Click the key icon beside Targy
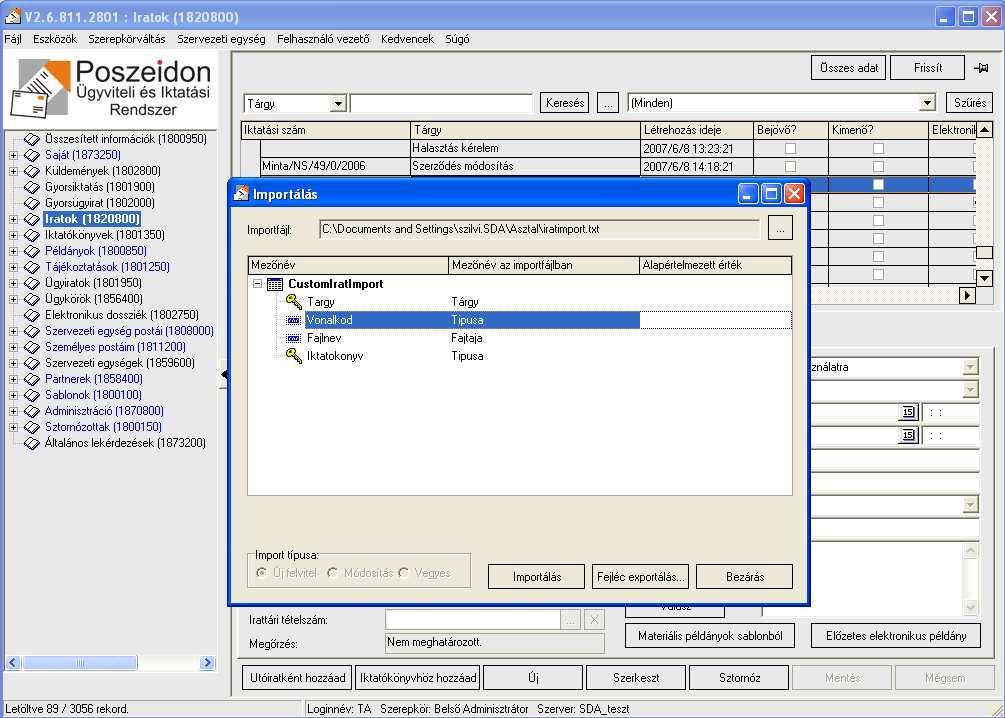 [x=294, y=301]
